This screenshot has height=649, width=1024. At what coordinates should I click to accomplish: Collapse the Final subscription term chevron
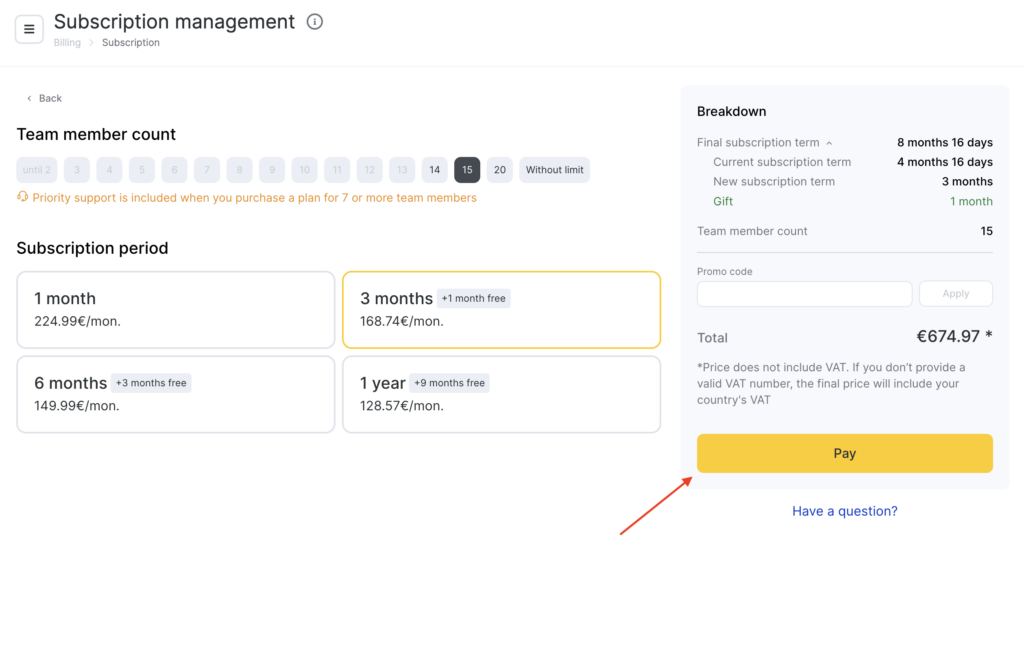(x=829, y=143)
